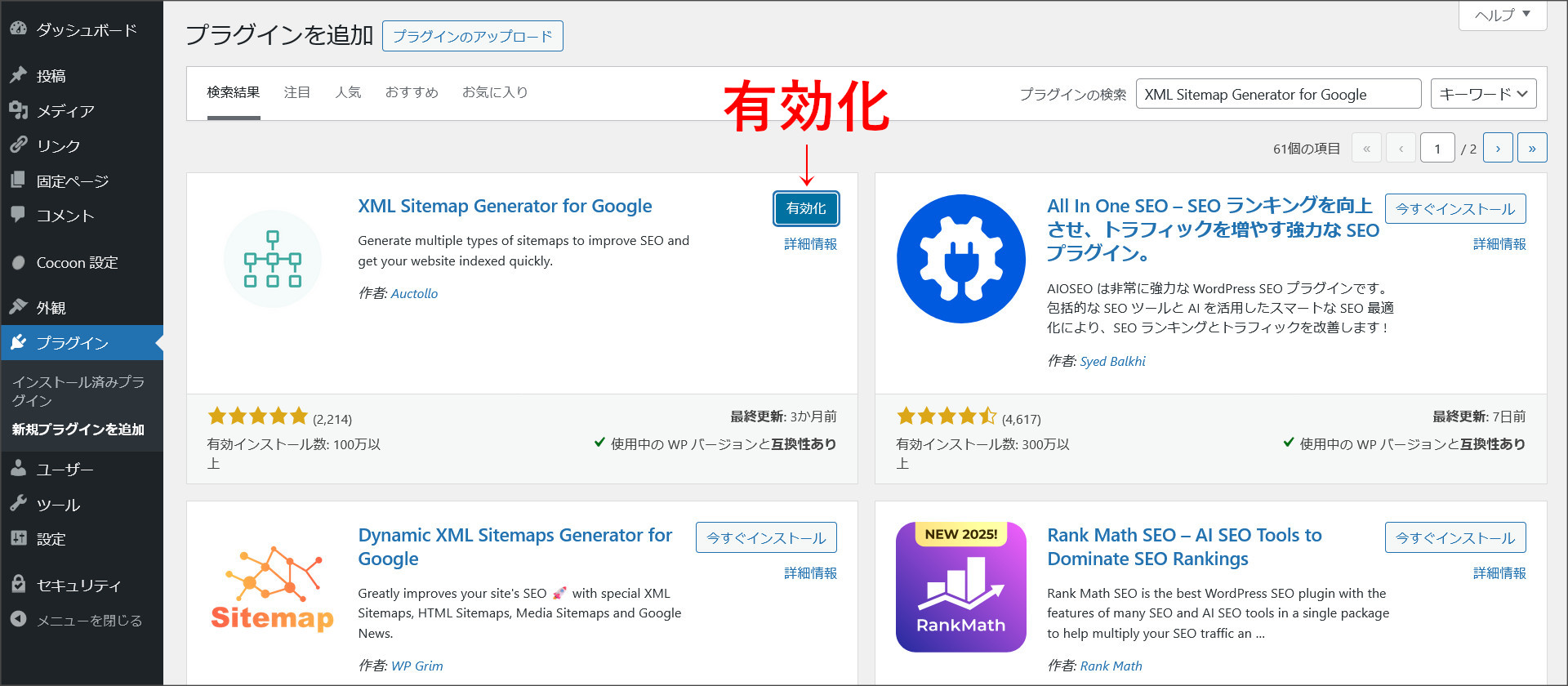This screenshot has width=1568, height=686.
Task: Open XML Sitemap Generator for Google title link
Action: coord(505,206)
